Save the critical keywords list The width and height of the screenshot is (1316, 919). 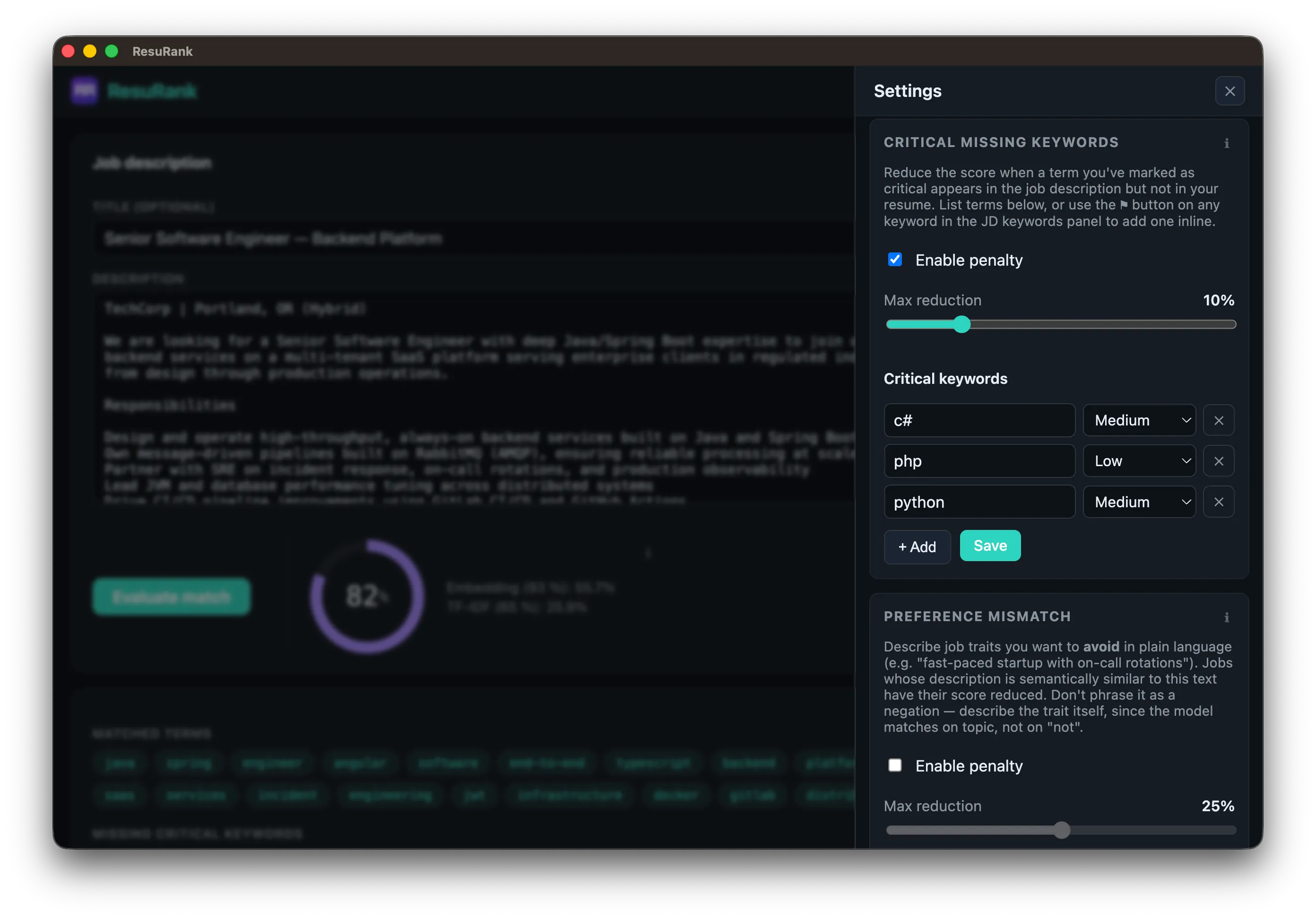coord(989,545)
